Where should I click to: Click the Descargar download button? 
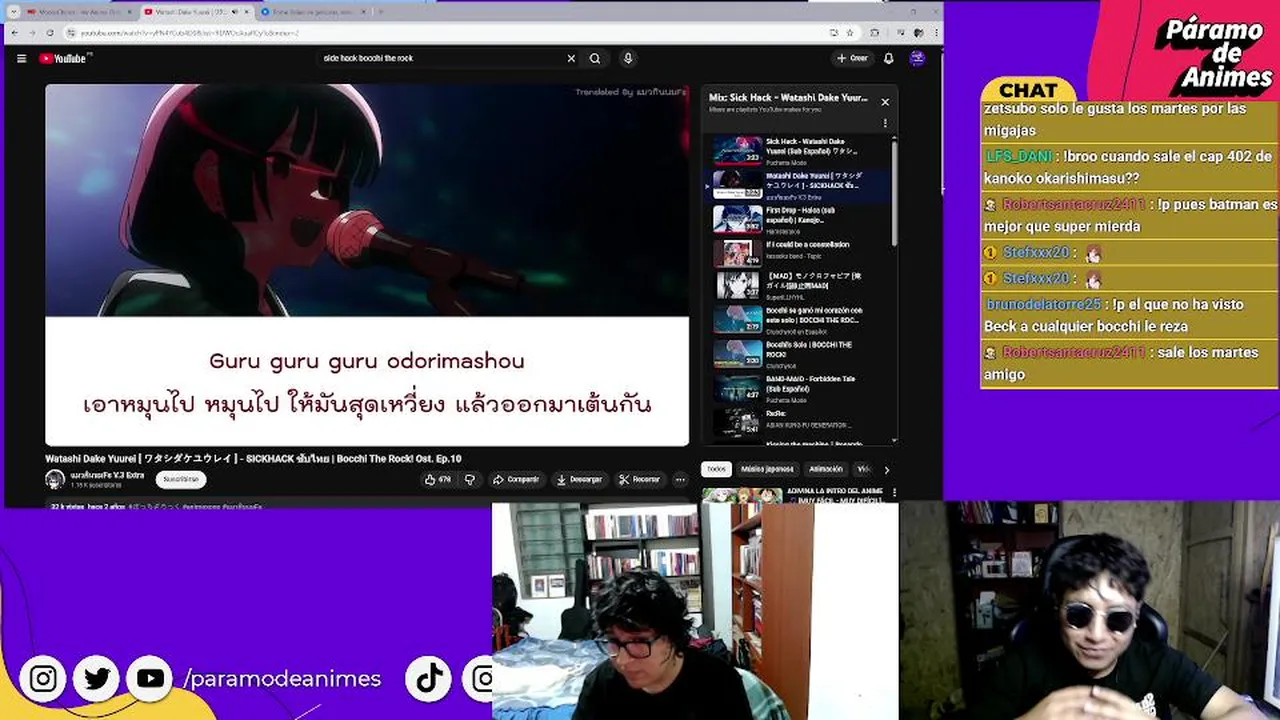[579, 480]
